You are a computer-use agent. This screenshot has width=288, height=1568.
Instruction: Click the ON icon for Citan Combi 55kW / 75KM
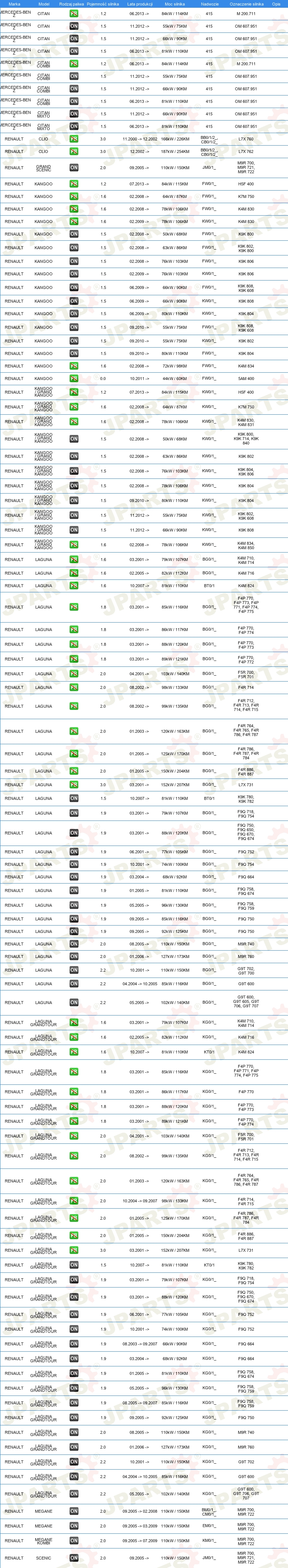tap(74, 77)
